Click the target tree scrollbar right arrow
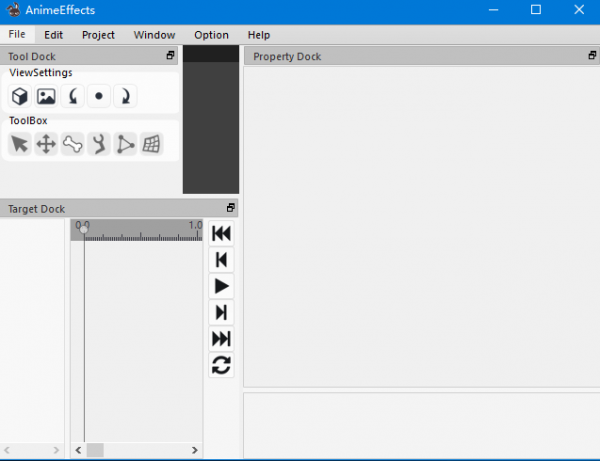600x461 pixels. 56,450
